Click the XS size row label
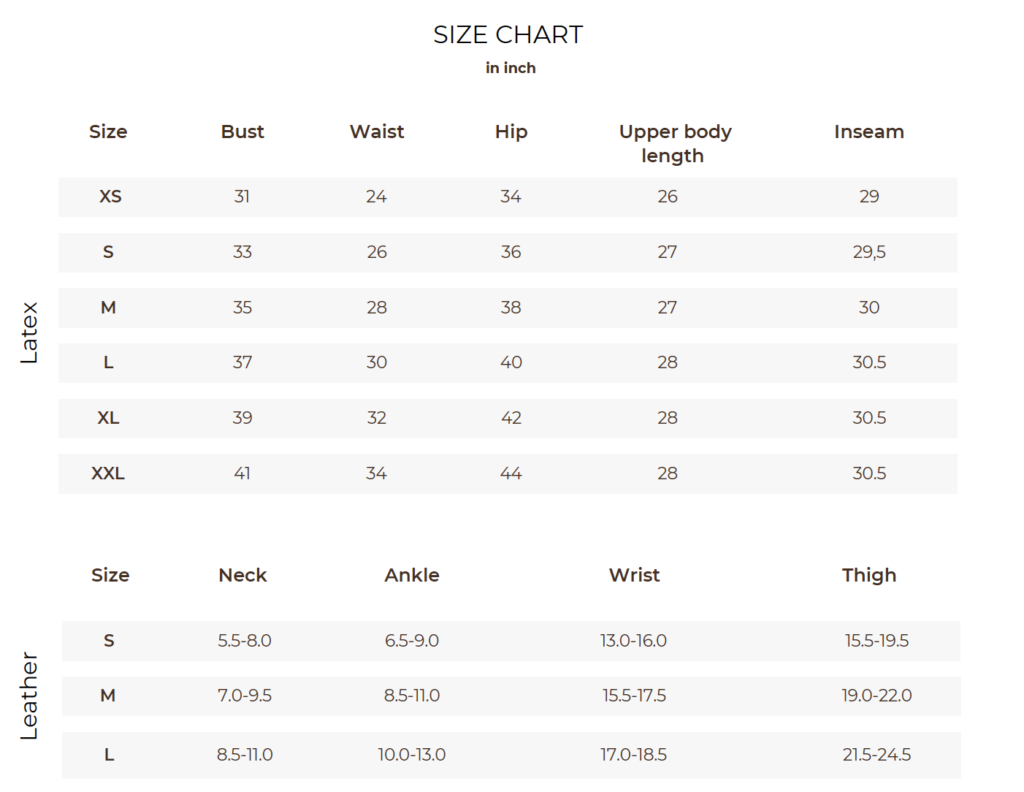Screen dimensions: 1024x792 click(110, 197)
